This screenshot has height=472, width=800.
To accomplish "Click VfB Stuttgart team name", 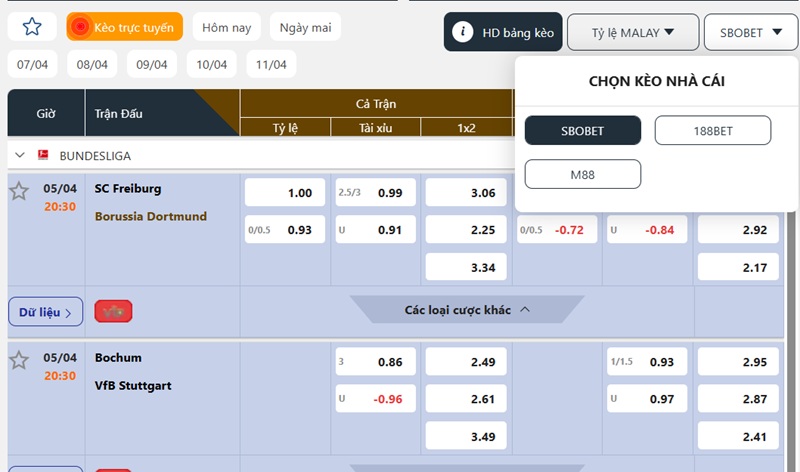I will tap(133, 386).
